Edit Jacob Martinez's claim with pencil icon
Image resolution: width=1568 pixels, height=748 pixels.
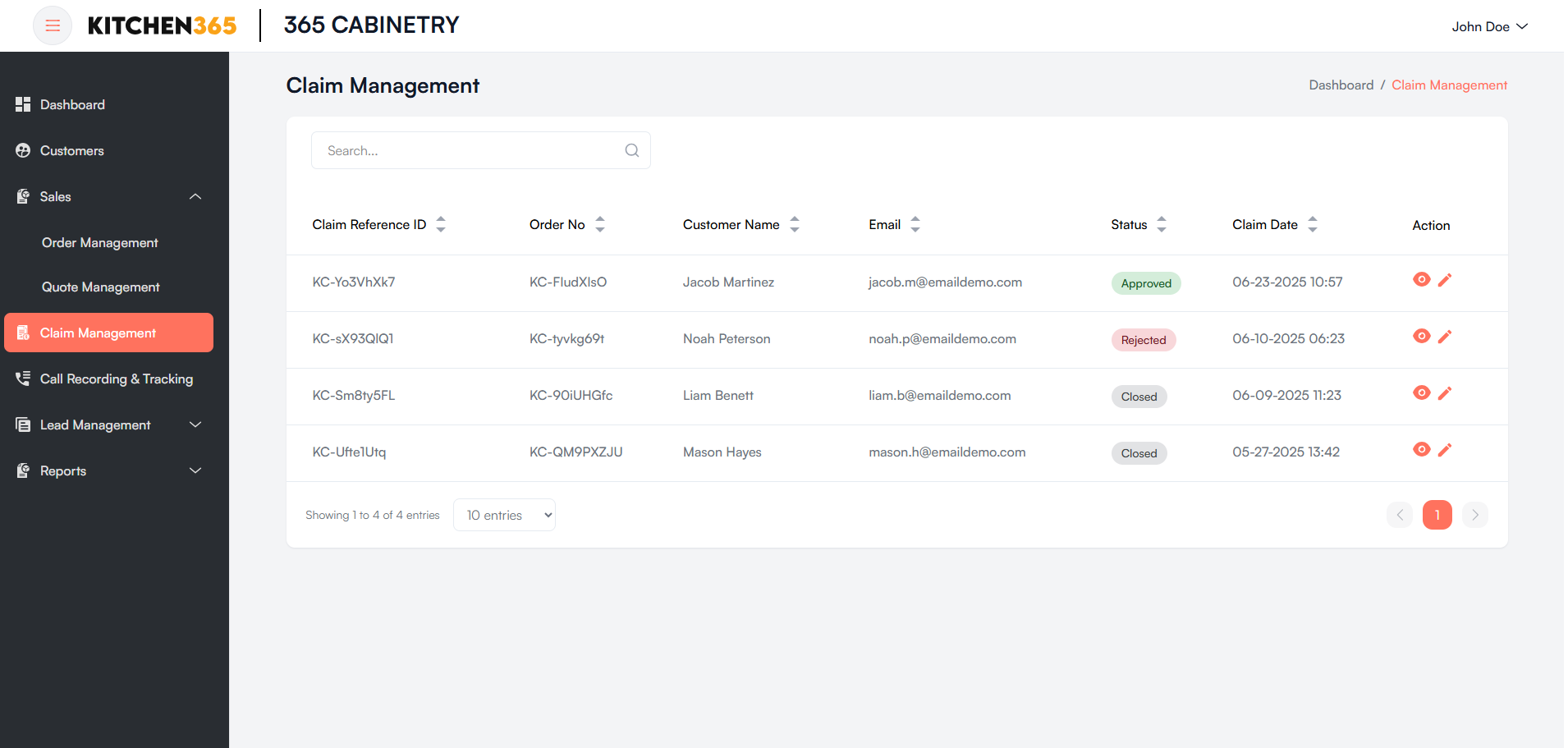(1445, 280)
